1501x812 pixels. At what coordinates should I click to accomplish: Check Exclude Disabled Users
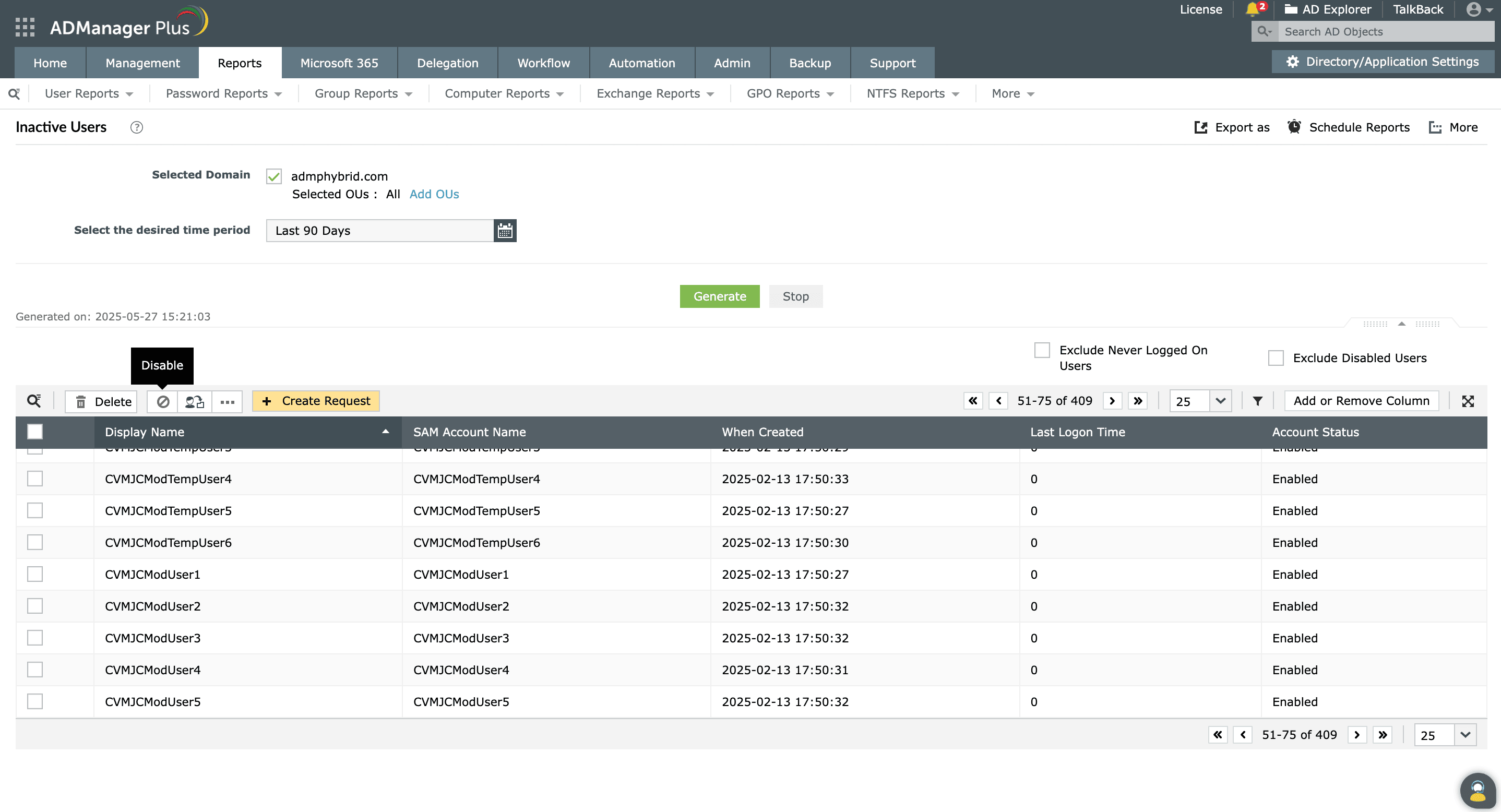tap(1277, 357)
